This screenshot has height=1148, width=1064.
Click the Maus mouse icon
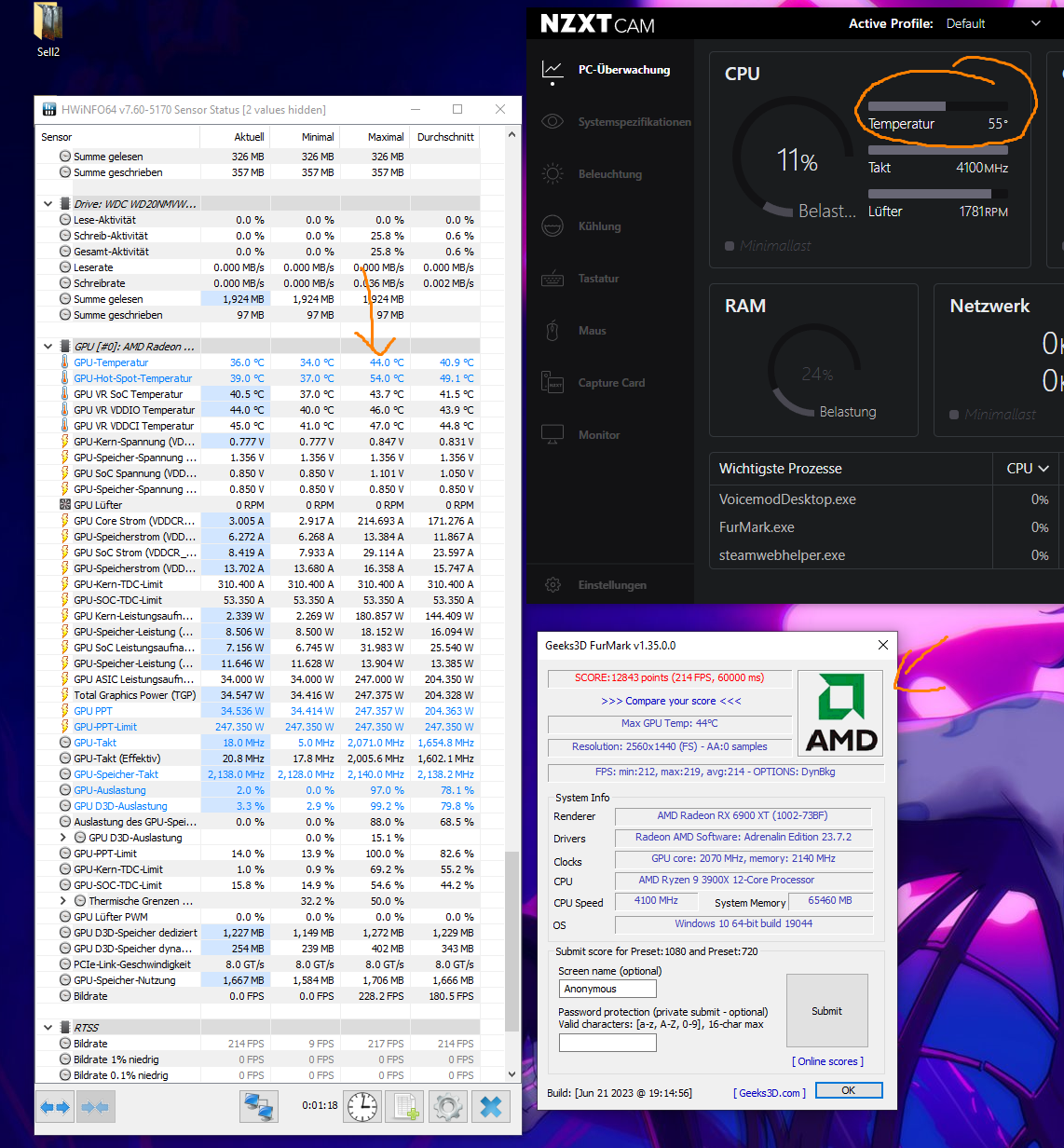click(x=552, y=331)
